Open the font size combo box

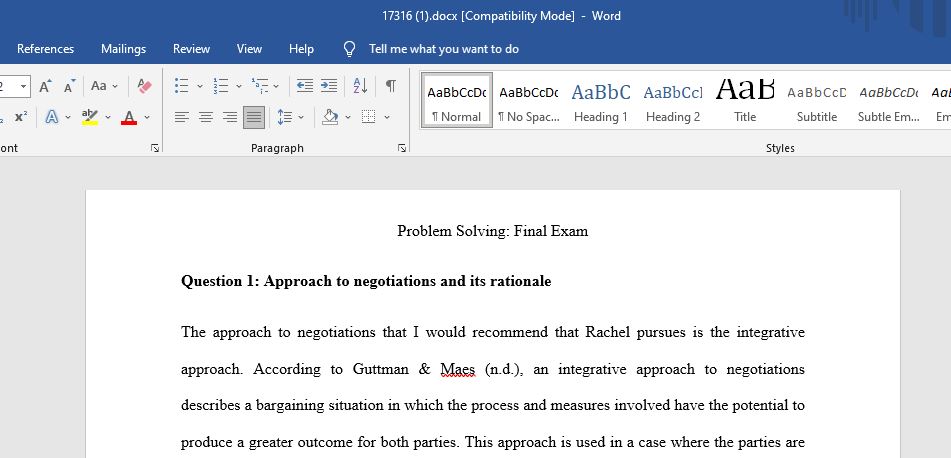(x=15, y=86)
